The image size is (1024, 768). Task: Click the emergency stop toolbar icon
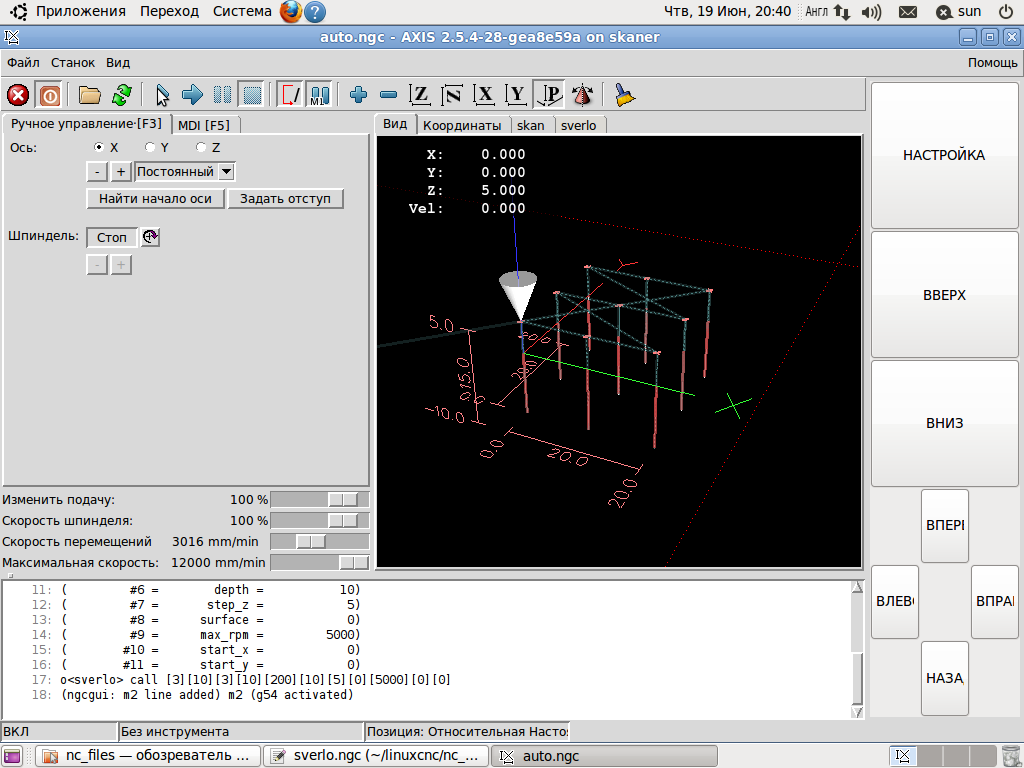(x=18, y=95)
